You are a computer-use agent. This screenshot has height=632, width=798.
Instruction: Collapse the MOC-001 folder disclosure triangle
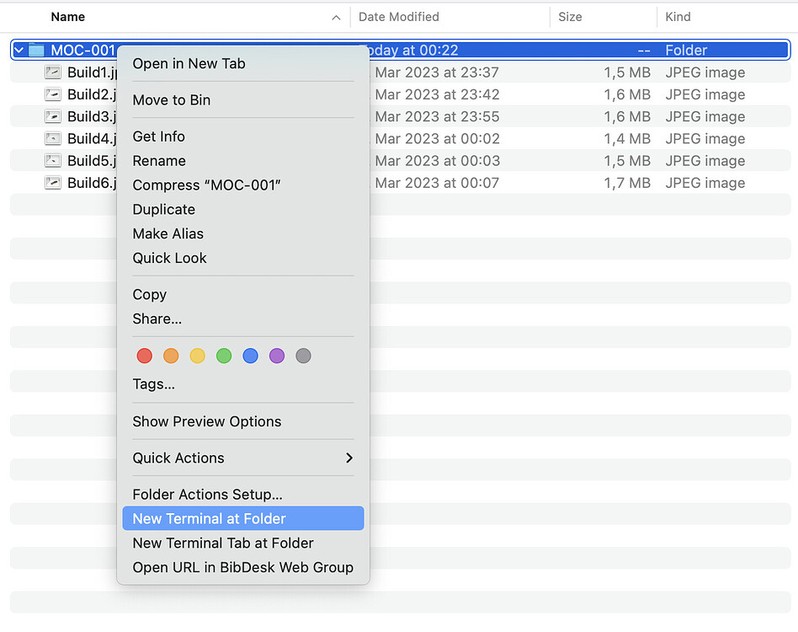(19, 50)
